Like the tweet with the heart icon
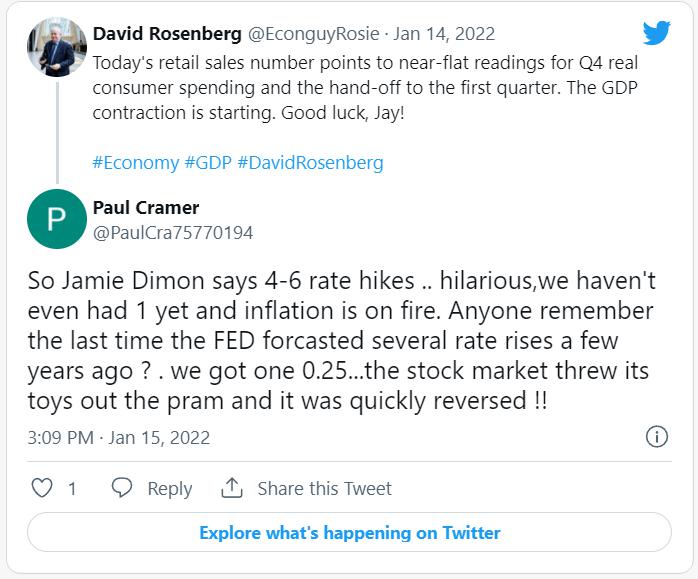Image resolution: width=698 pixels, height=579 pixels. (x=42, y=488)
